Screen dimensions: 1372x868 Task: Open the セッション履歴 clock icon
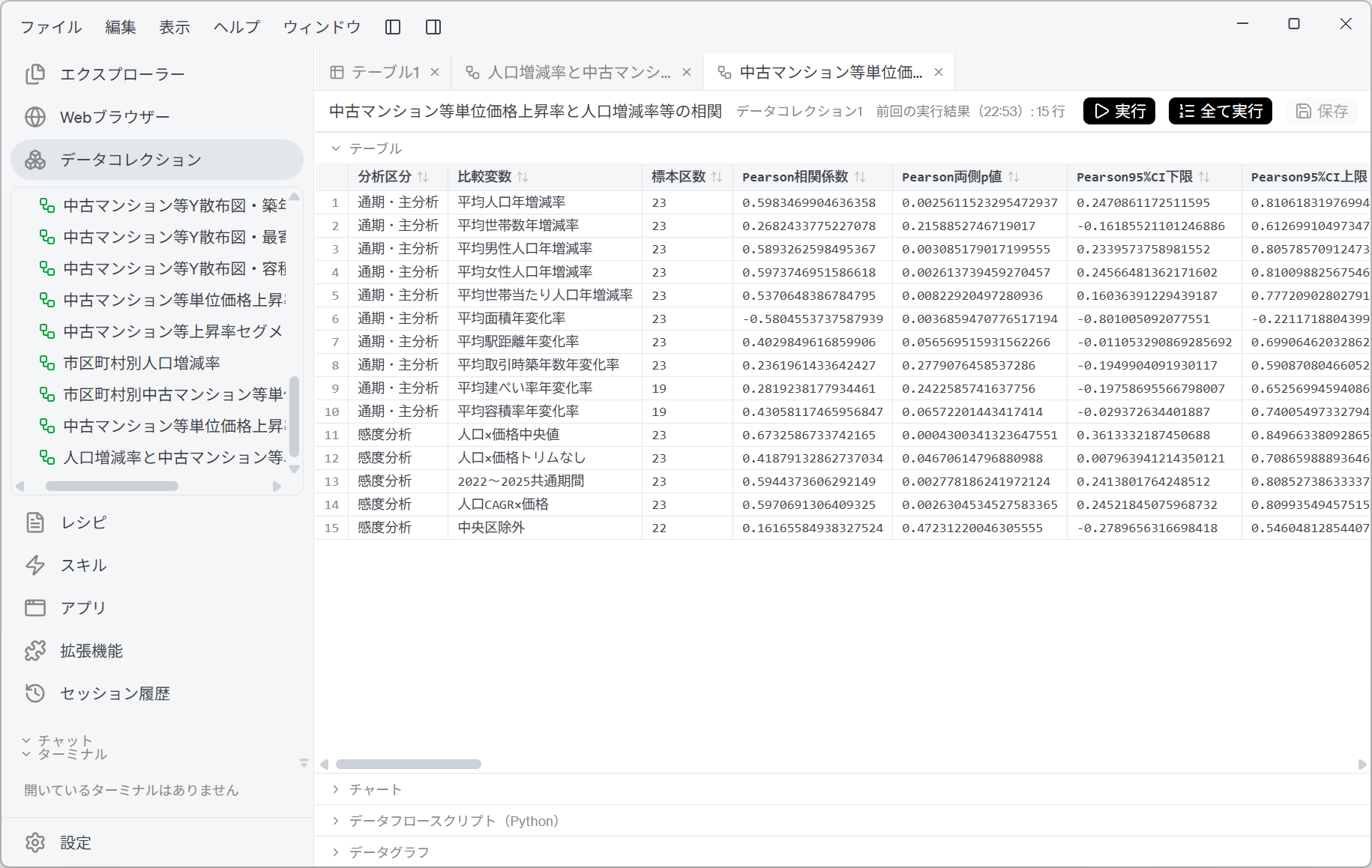click(x=35, y=693)
